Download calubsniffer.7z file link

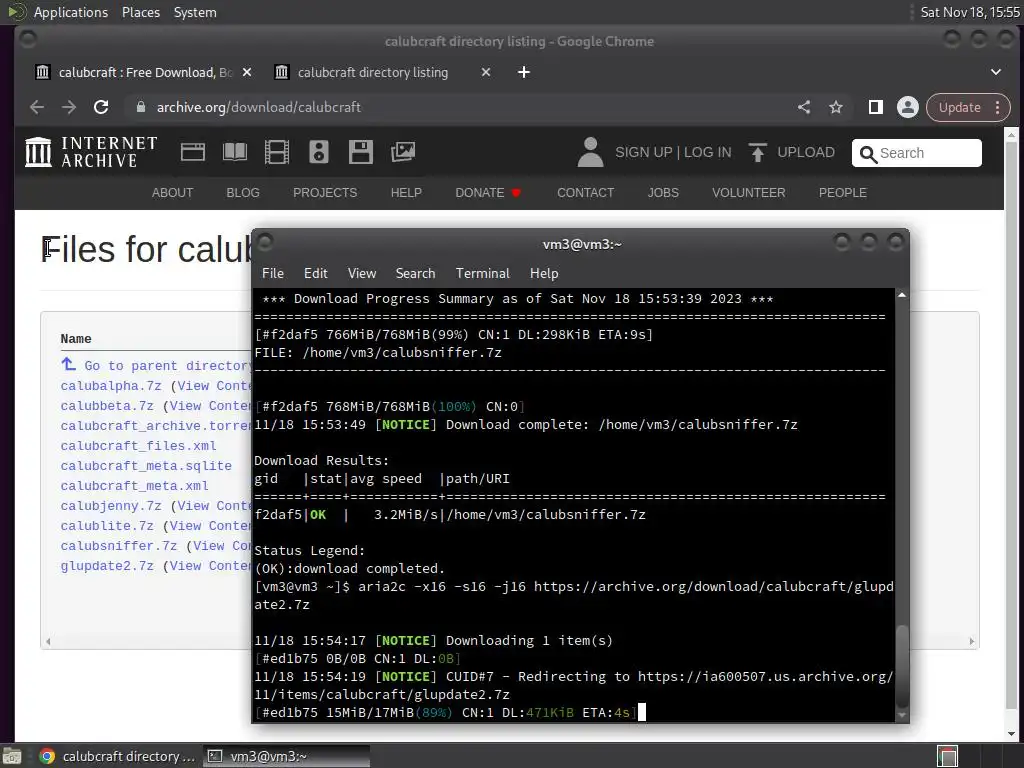(119, 545)
